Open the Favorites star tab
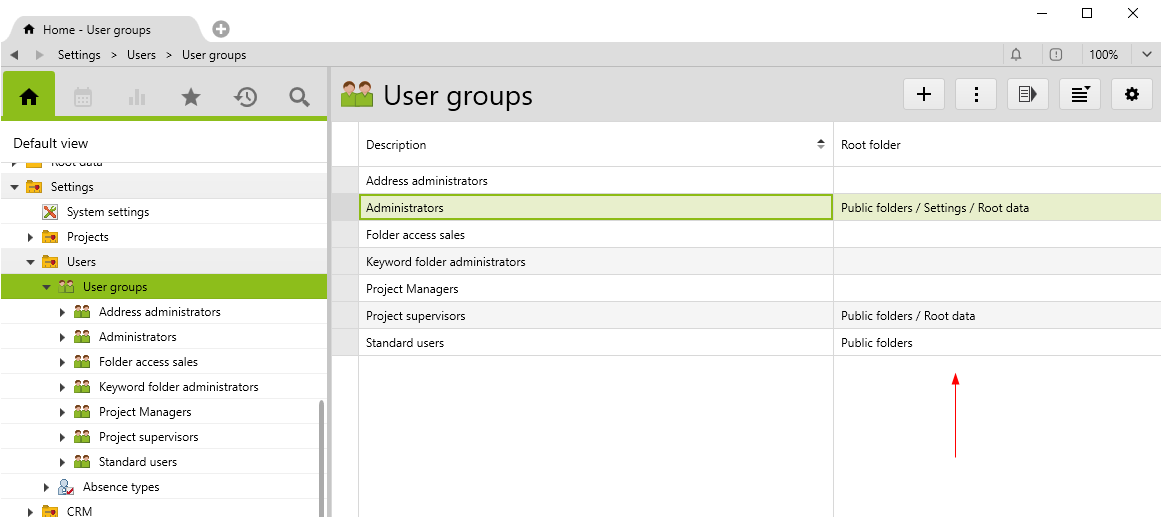Image resolution: width=1161 pixels, height=517 pixels. click(x=191, y=97)
